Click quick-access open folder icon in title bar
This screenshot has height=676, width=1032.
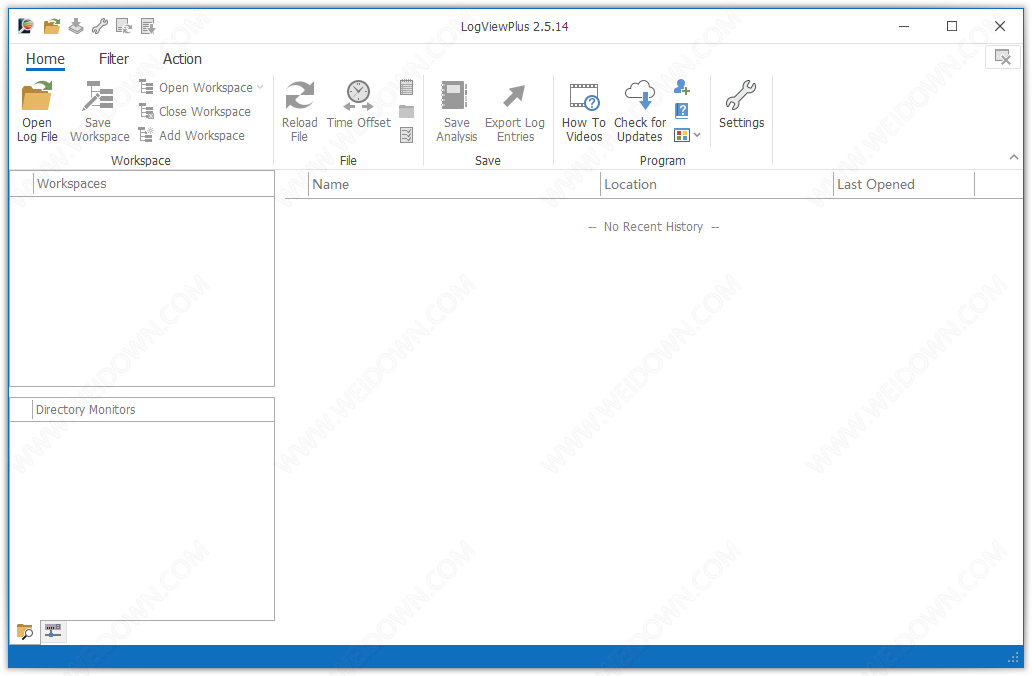(x=51, y=26)
